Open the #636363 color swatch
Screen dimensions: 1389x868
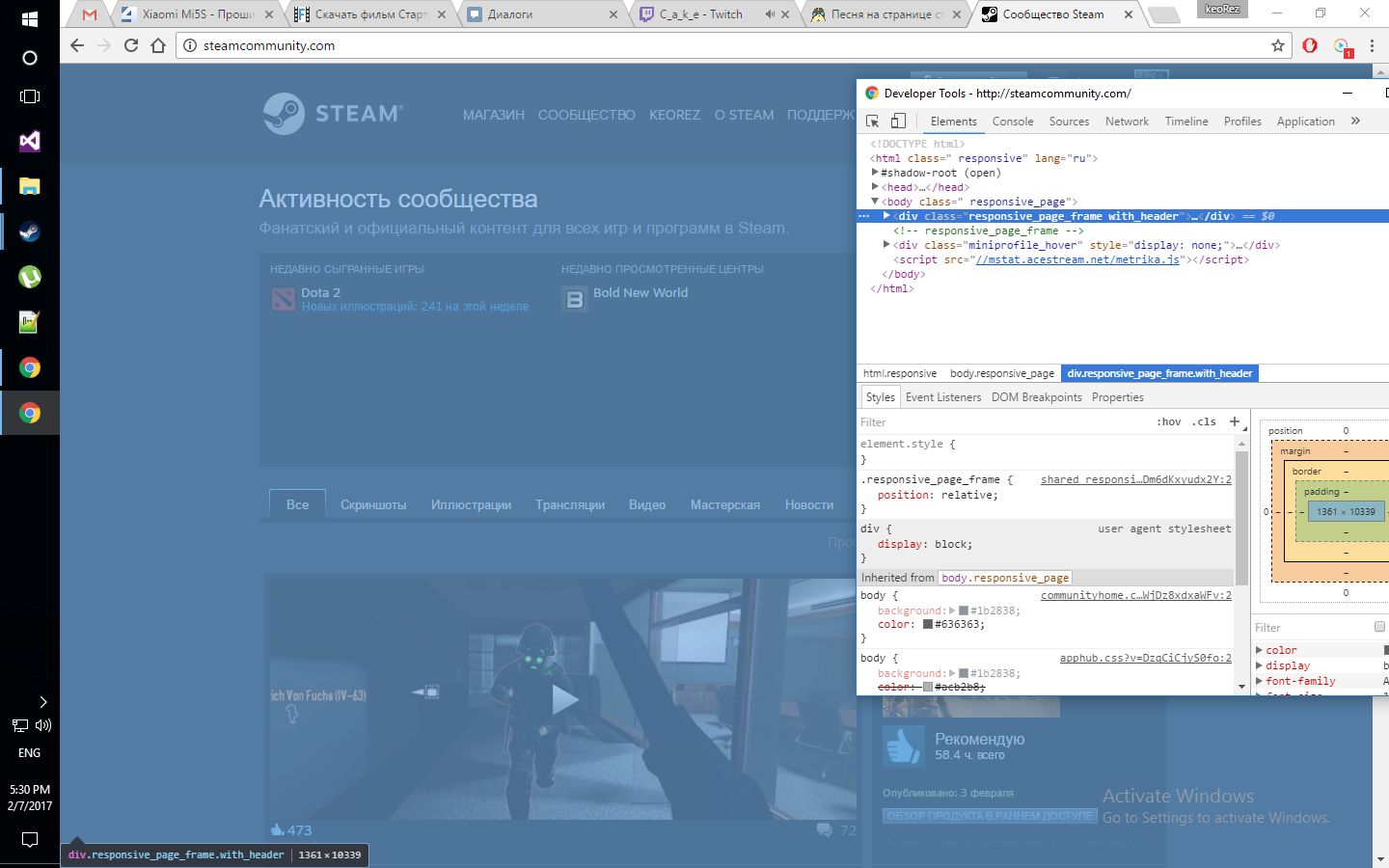point(928,624)
